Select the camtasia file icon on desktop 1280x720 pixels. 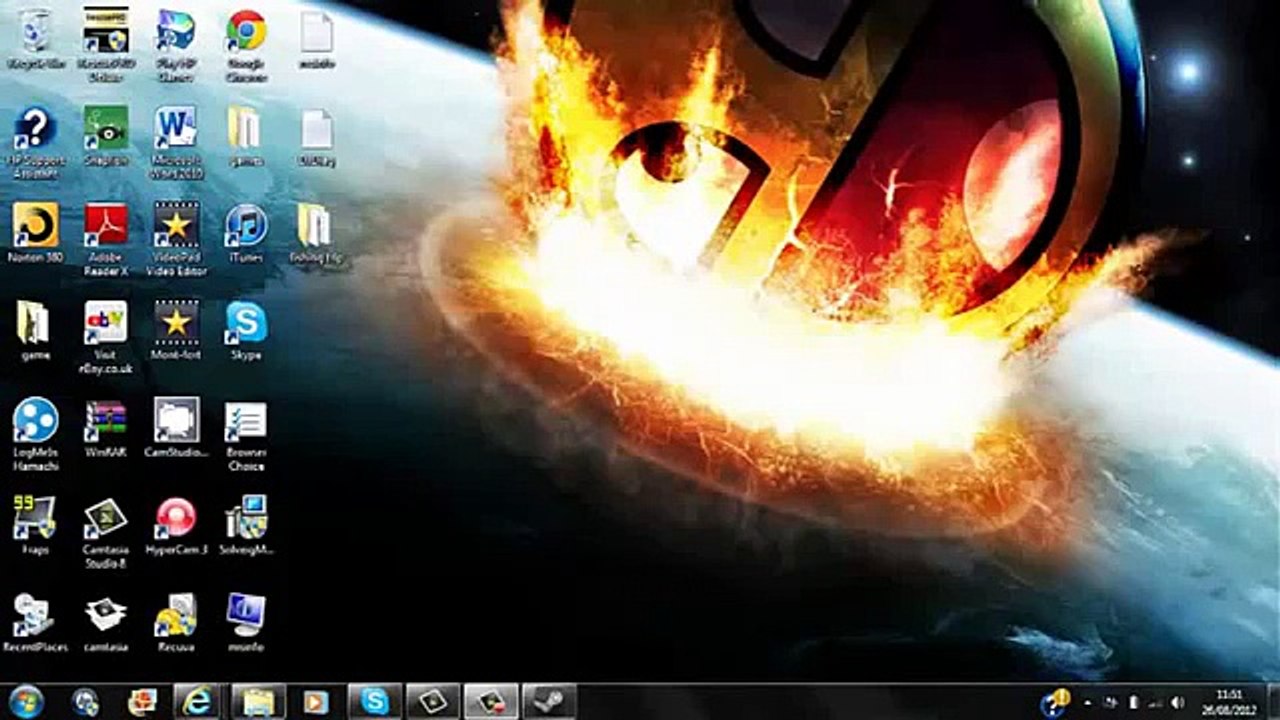pos(106,622)
